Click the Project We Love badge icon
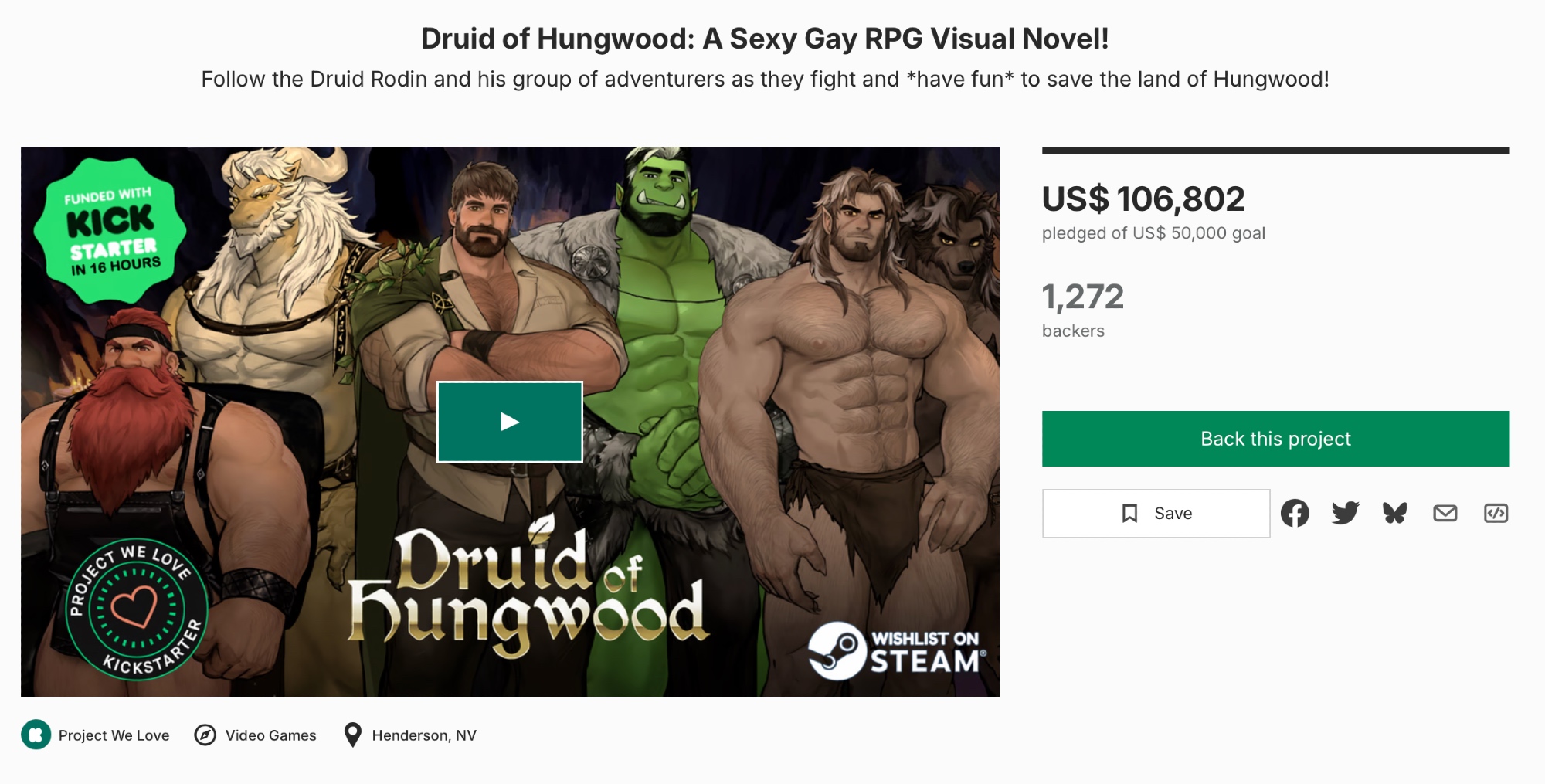 [36, 735]
